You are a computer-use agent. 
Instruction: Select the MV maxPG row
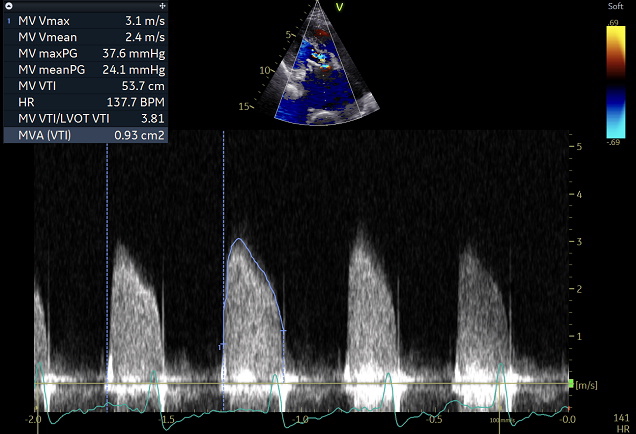click(85, 53)
